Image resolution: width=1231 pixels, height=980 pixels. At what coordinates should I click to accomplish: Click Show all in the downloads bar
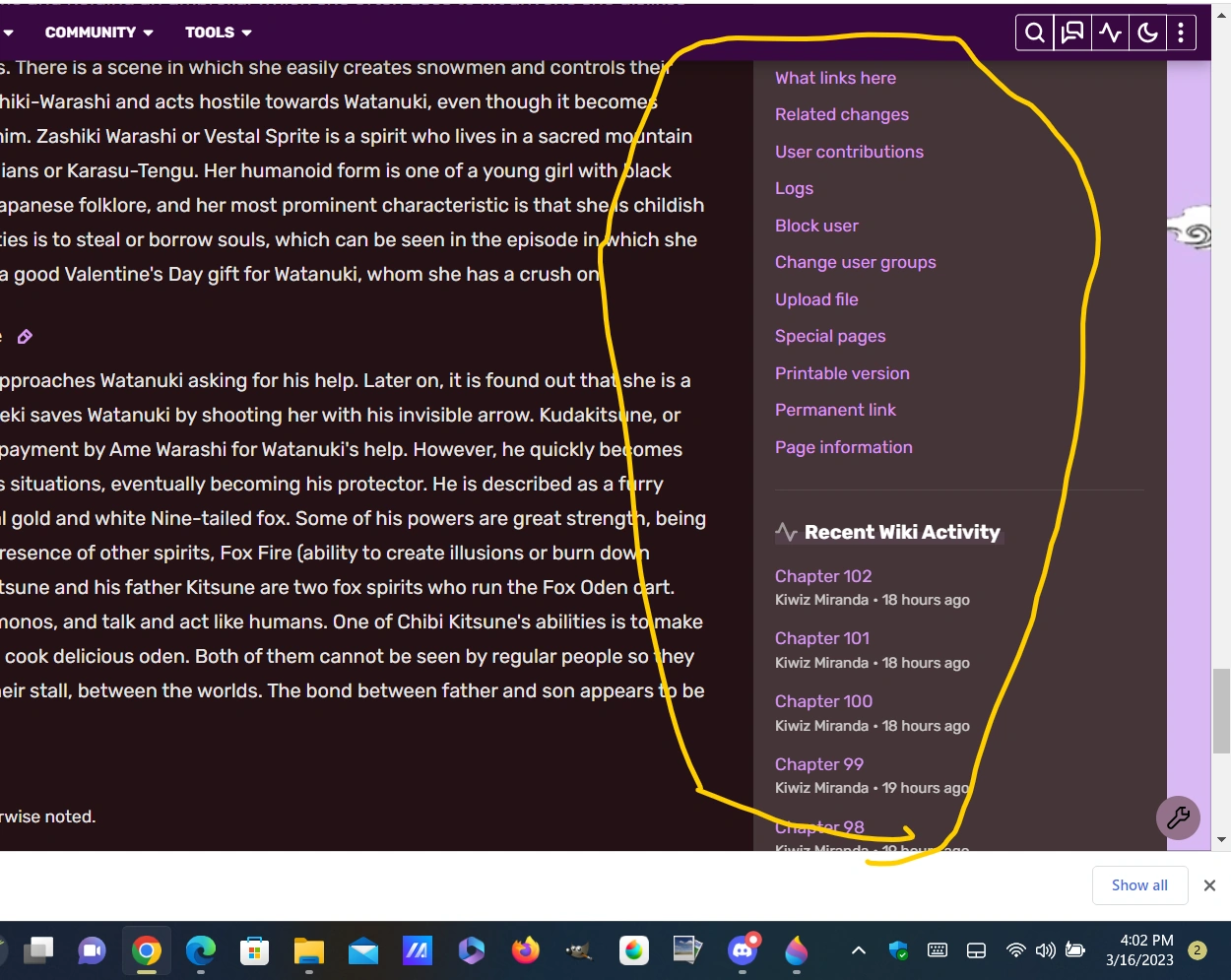coord(1139,884)
